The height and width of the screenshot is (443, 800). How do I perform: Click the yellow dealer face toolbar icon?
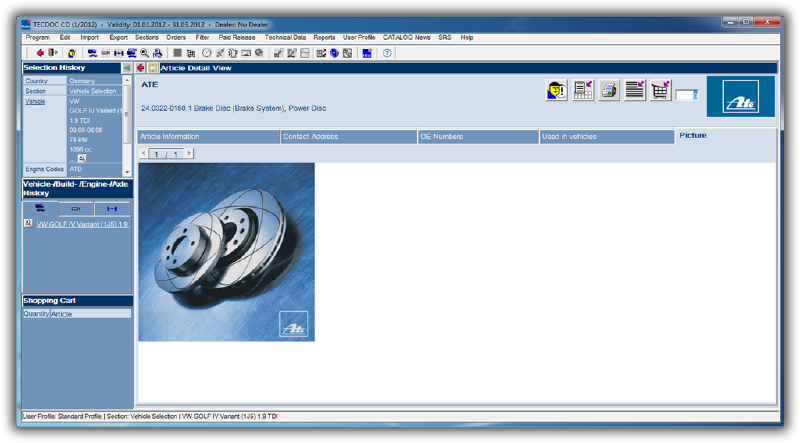[72, 53]
